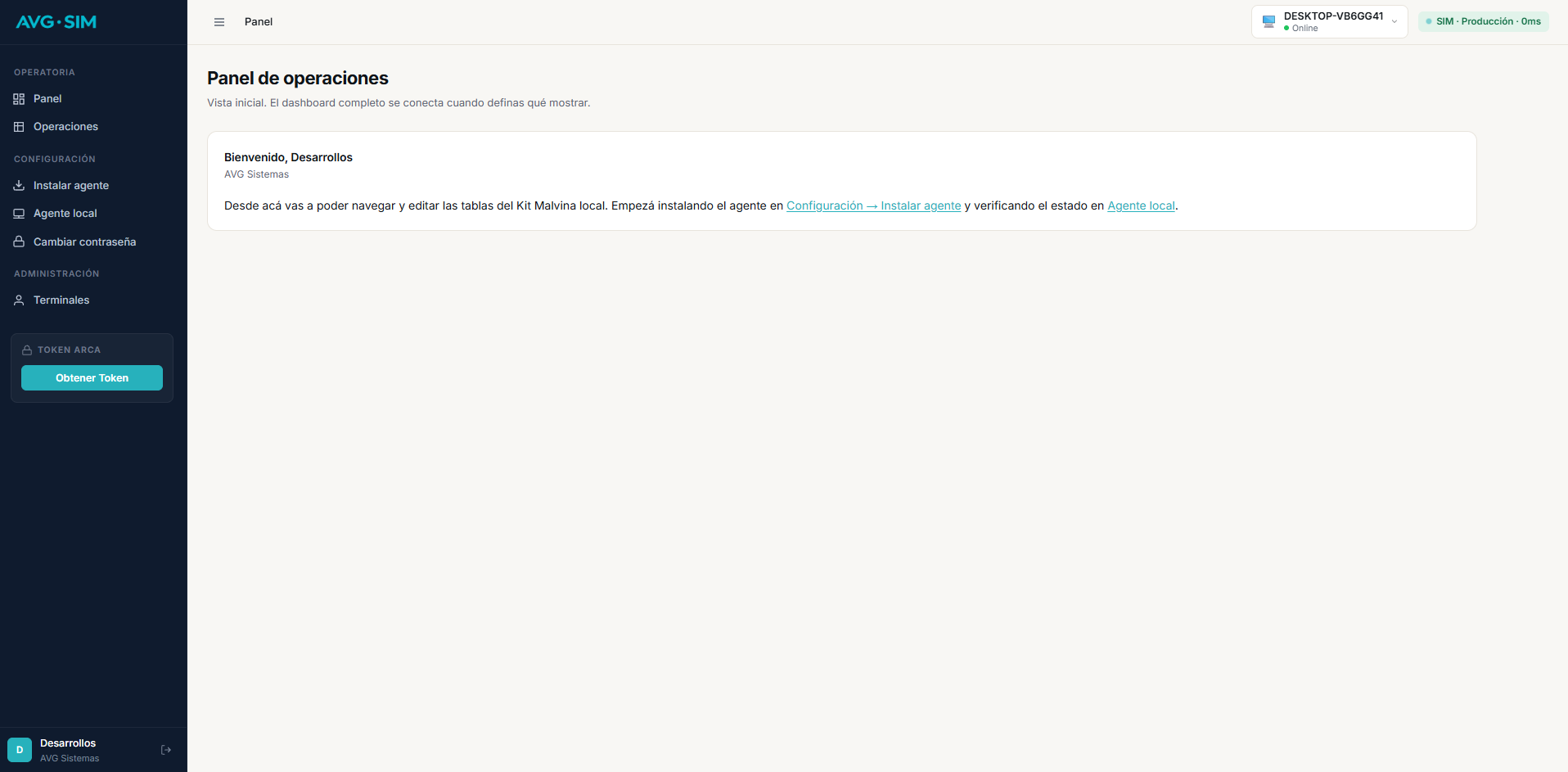The height and width of the screenshot is (772, 1568).
Task: Click the AVG·SIM logo
Action: click(x=56, y=22)
